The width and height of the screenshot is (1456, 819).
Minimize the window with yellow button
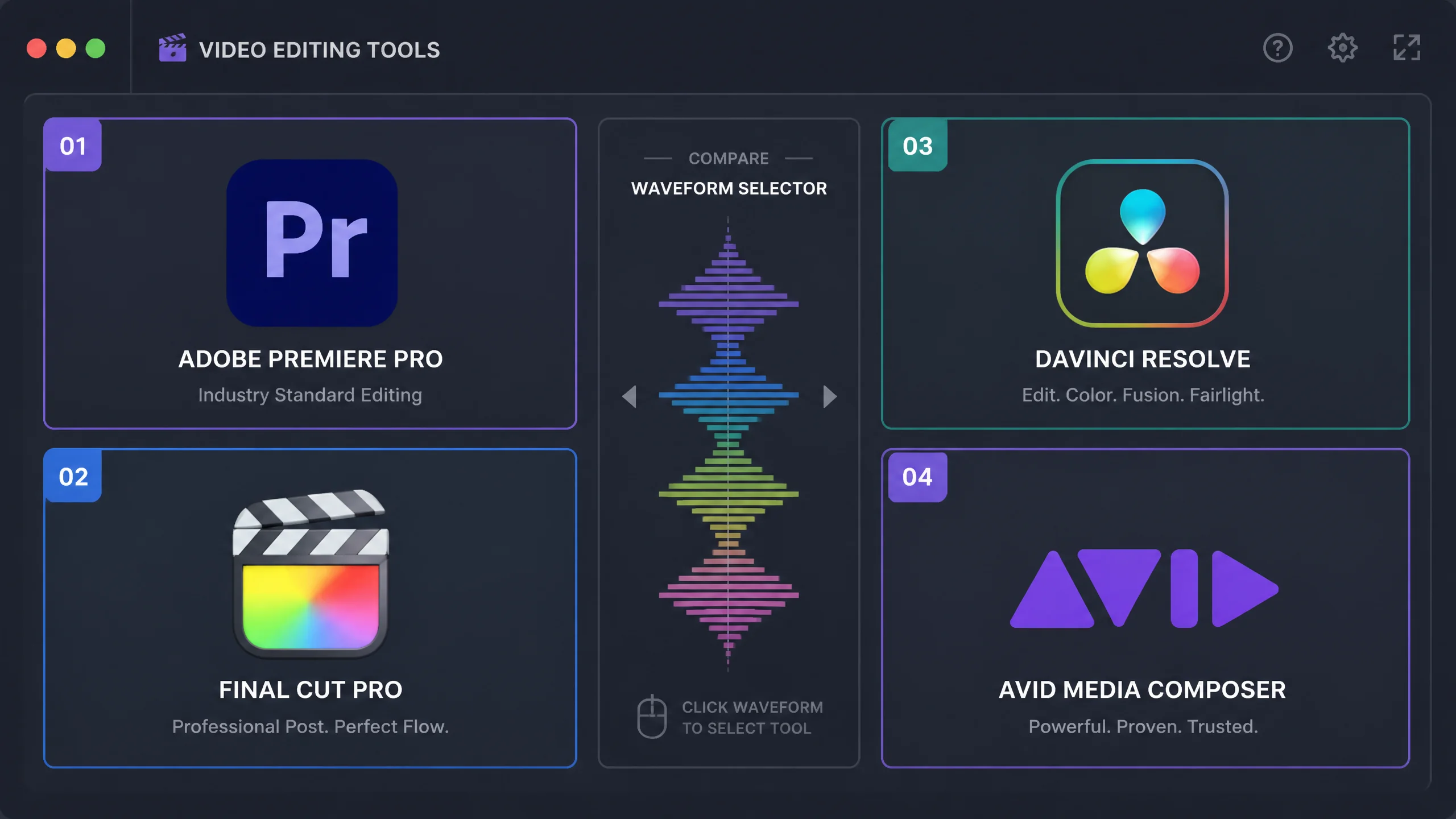point(66,48)
